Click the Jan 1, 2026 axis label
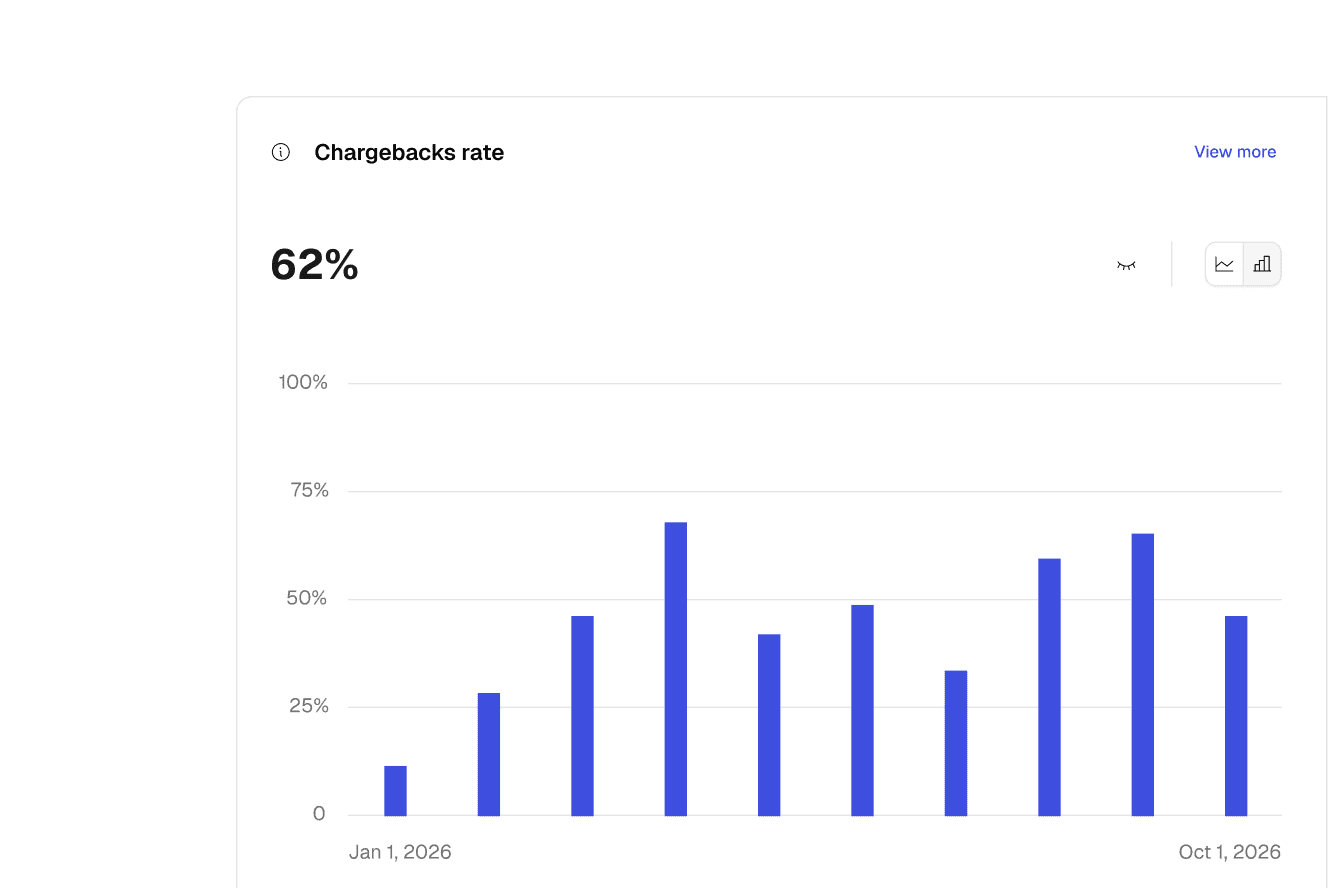Viewport: 1328px width, 888px height. pyautogui.click(x=400, y=852)
